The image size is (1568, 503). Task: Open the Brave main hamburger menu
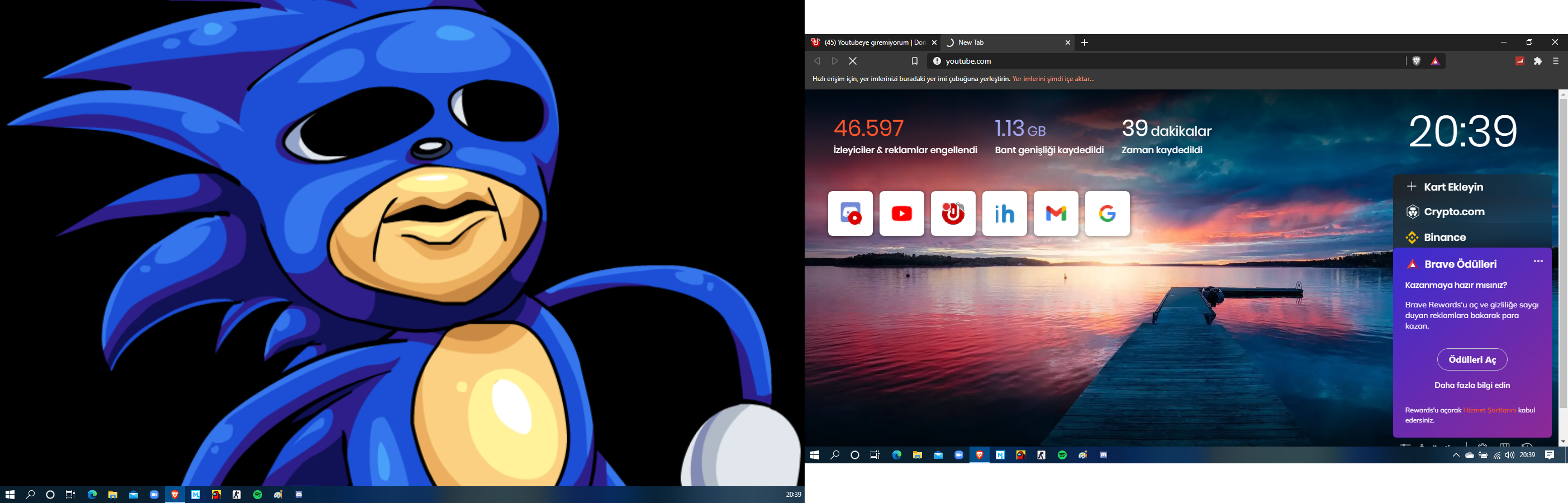[x=1556, y=61]
